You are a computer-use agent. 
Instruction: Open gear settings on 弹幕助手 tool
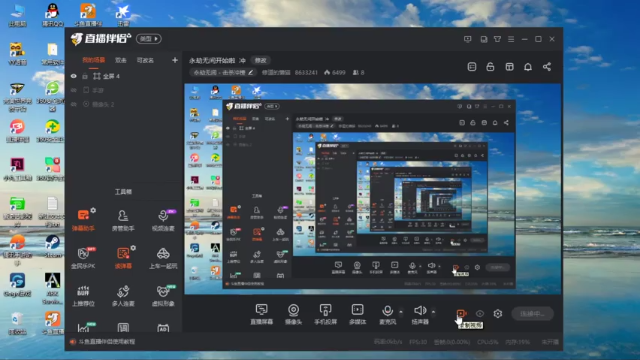point(93,210)
